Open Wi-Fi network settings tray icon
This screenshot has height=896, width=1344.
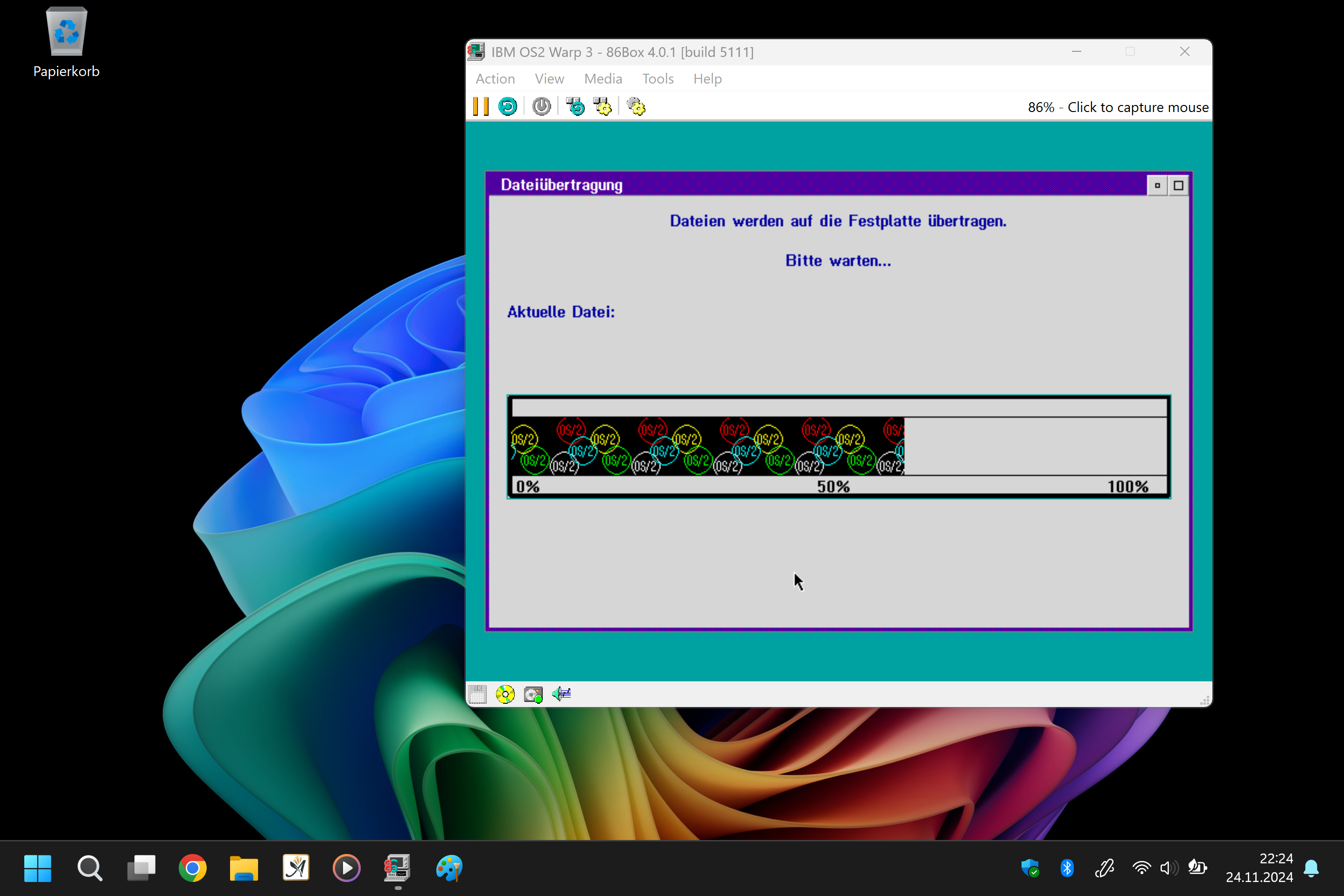pos(1141,868)
